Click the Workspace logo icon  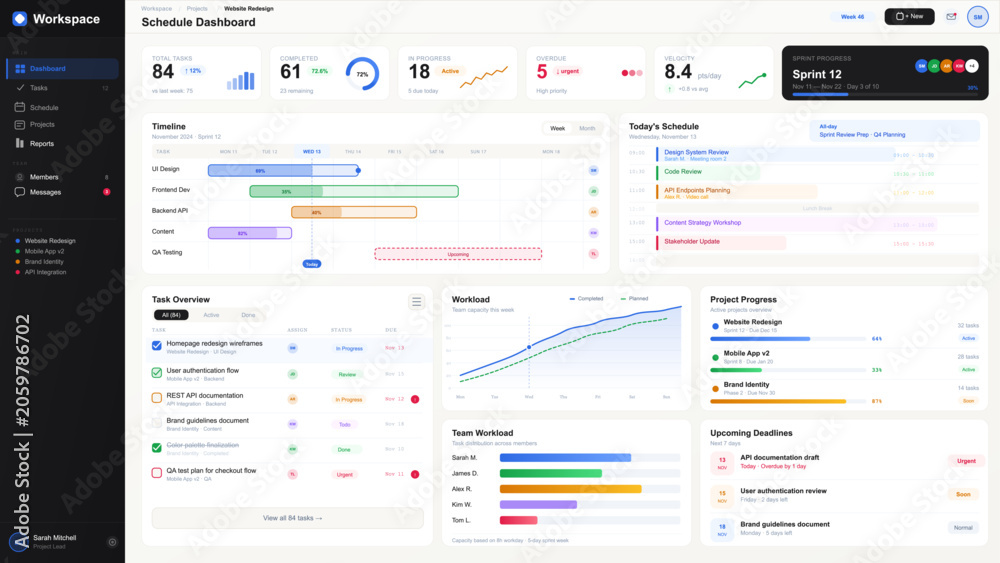[20, 18]
